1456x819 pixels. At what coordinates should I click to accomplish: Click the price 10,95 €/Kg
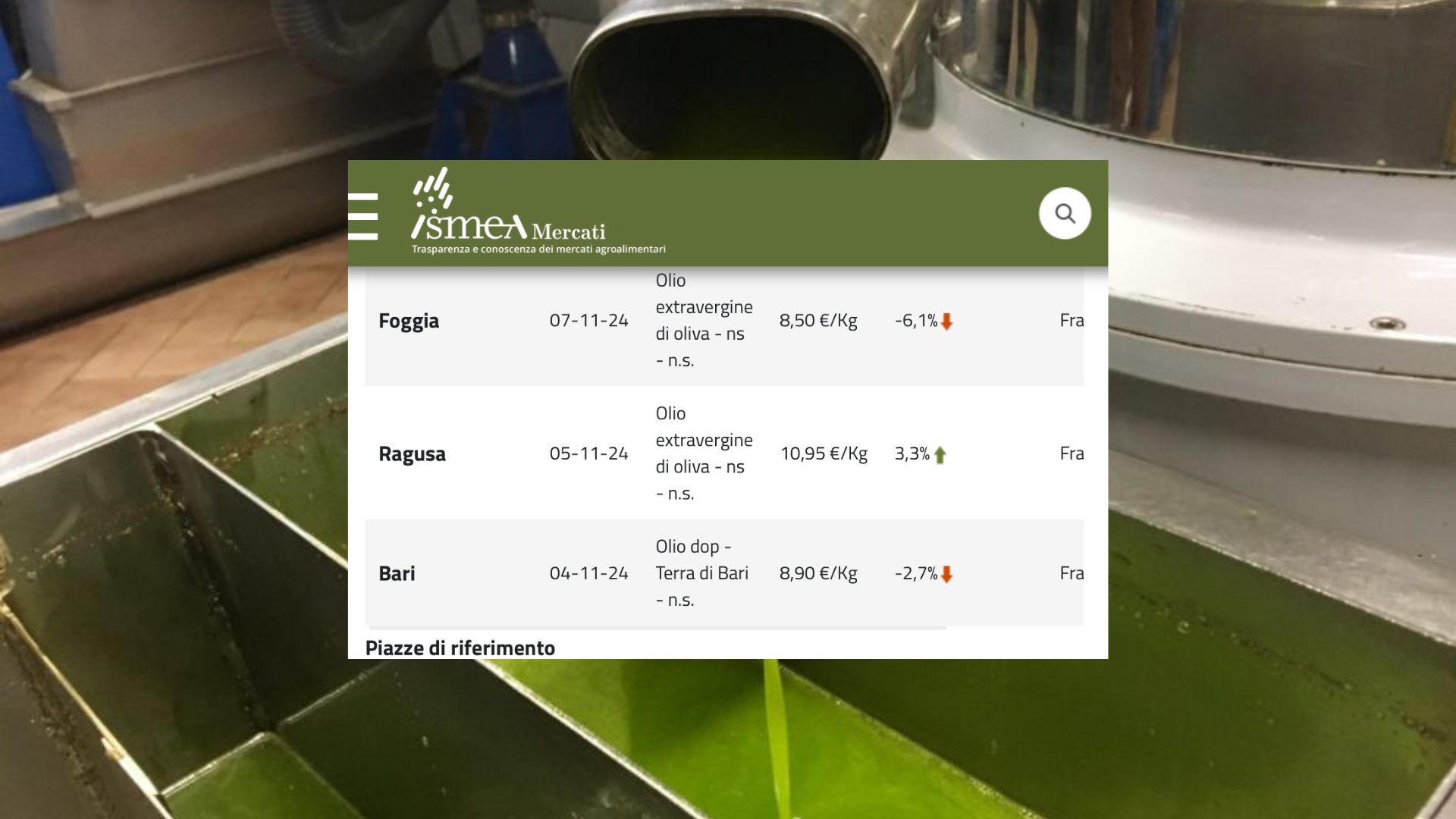[x=824, y=453]
